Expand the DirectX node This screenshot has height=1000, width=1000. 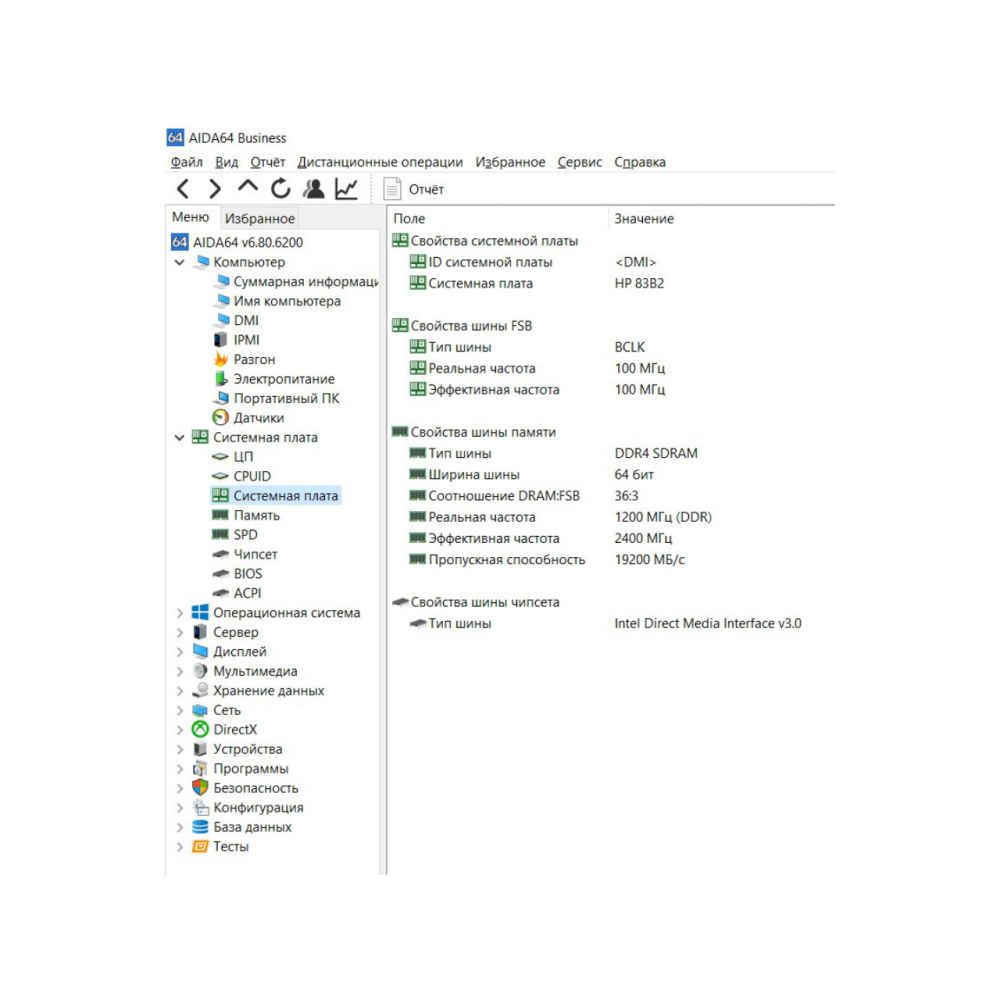180,730
